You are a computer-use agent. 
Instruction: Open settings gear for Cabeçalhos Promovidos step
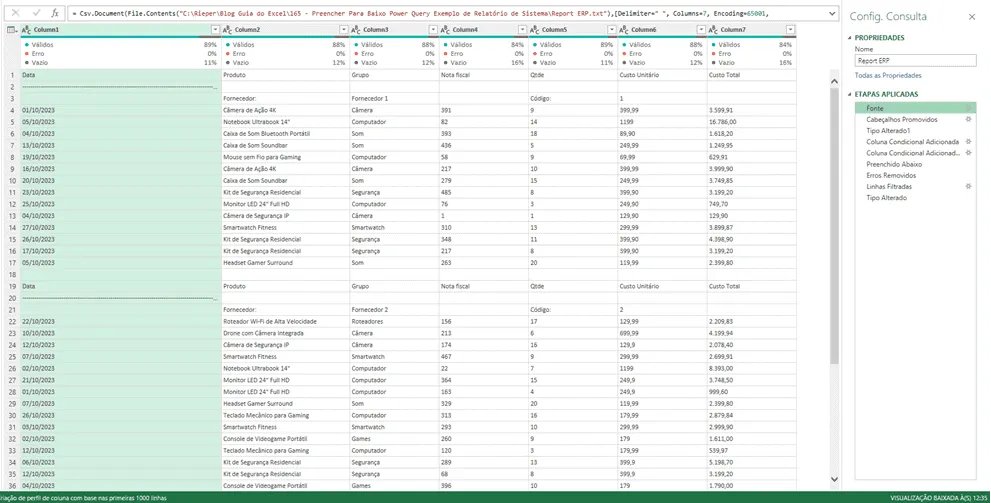coord(968,119)
